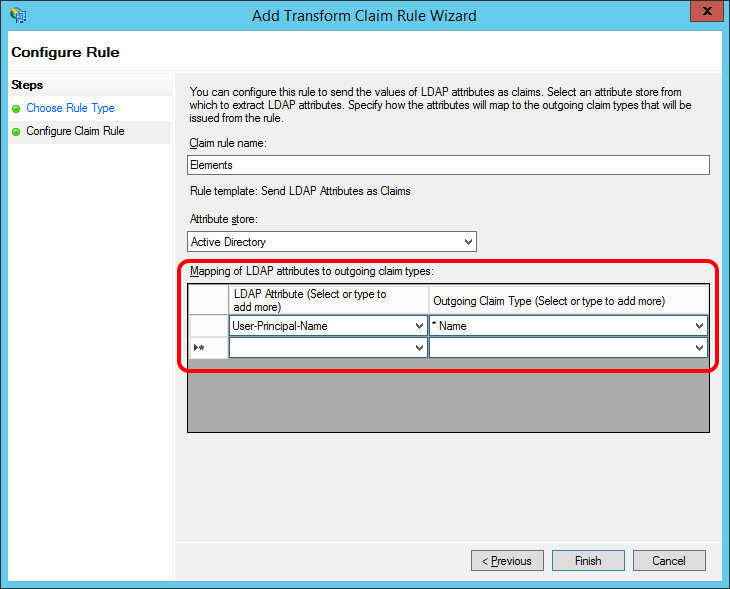730x589 pixels.
Task: Click the Mapping of LDAP attributes label
Action: tap(311, 271)
